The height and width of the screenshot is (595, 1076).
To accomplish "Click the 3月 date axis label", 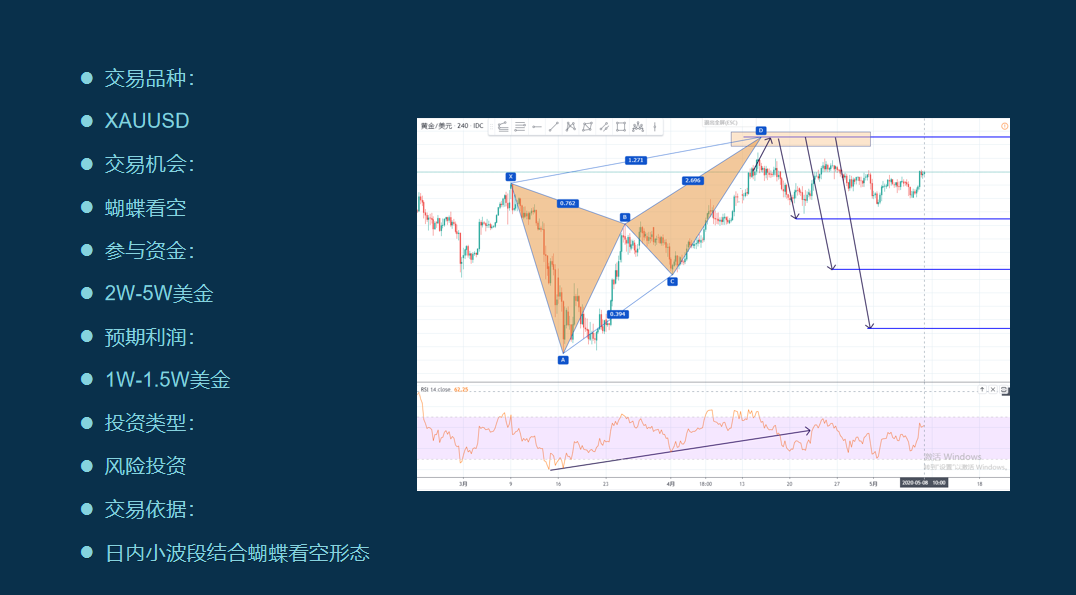I will 463,484.
